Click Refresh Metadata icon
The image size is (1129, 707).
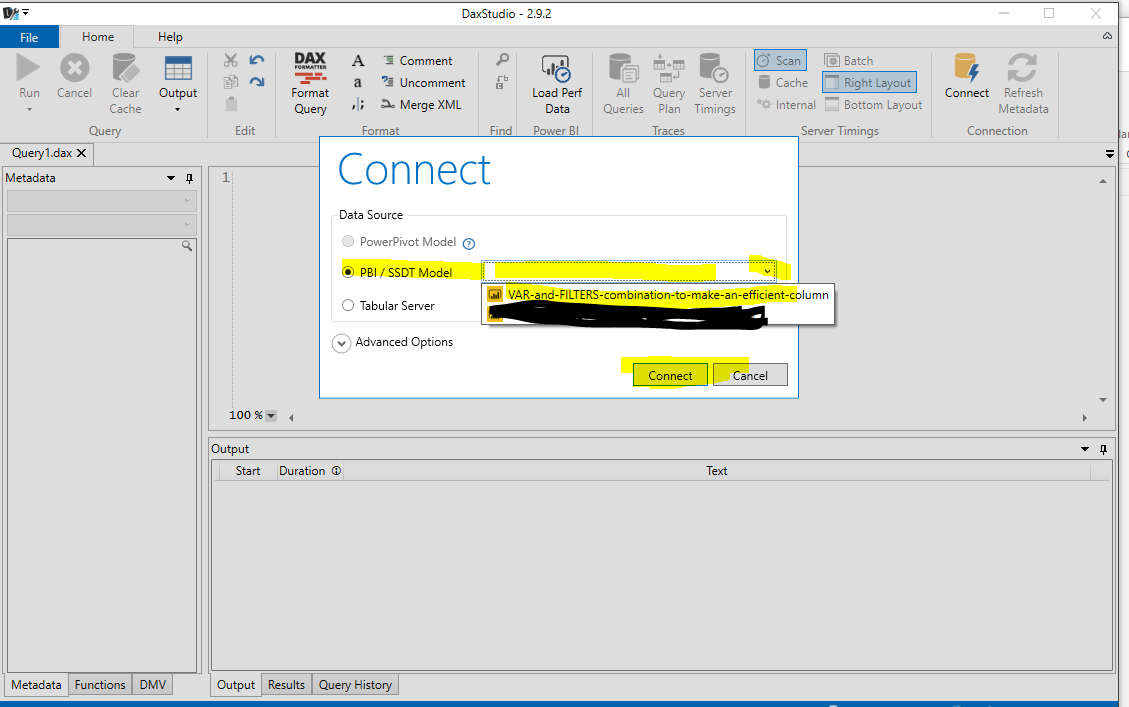click(1022, 68)
